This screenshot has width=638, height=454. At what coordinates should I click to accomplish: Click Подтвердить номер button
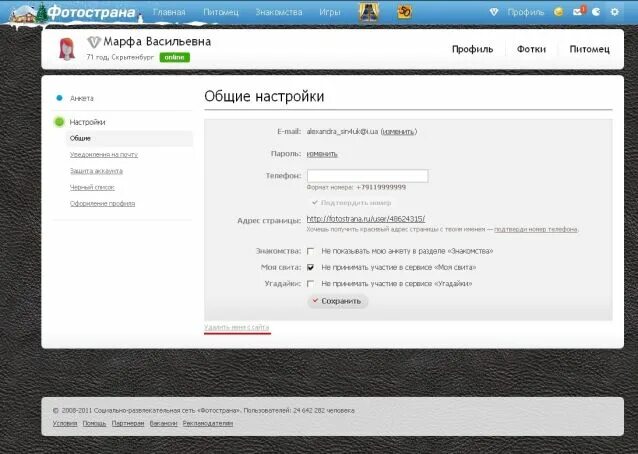pos(352,203)
